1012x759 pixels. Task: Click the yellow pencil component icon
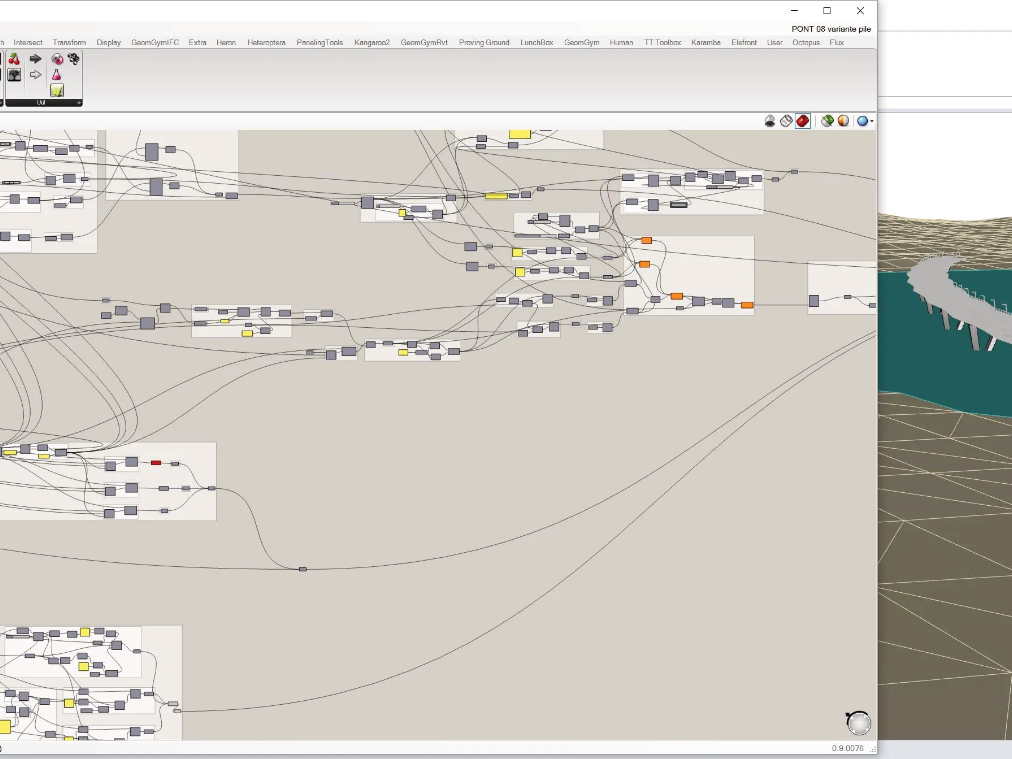[57, 90]
